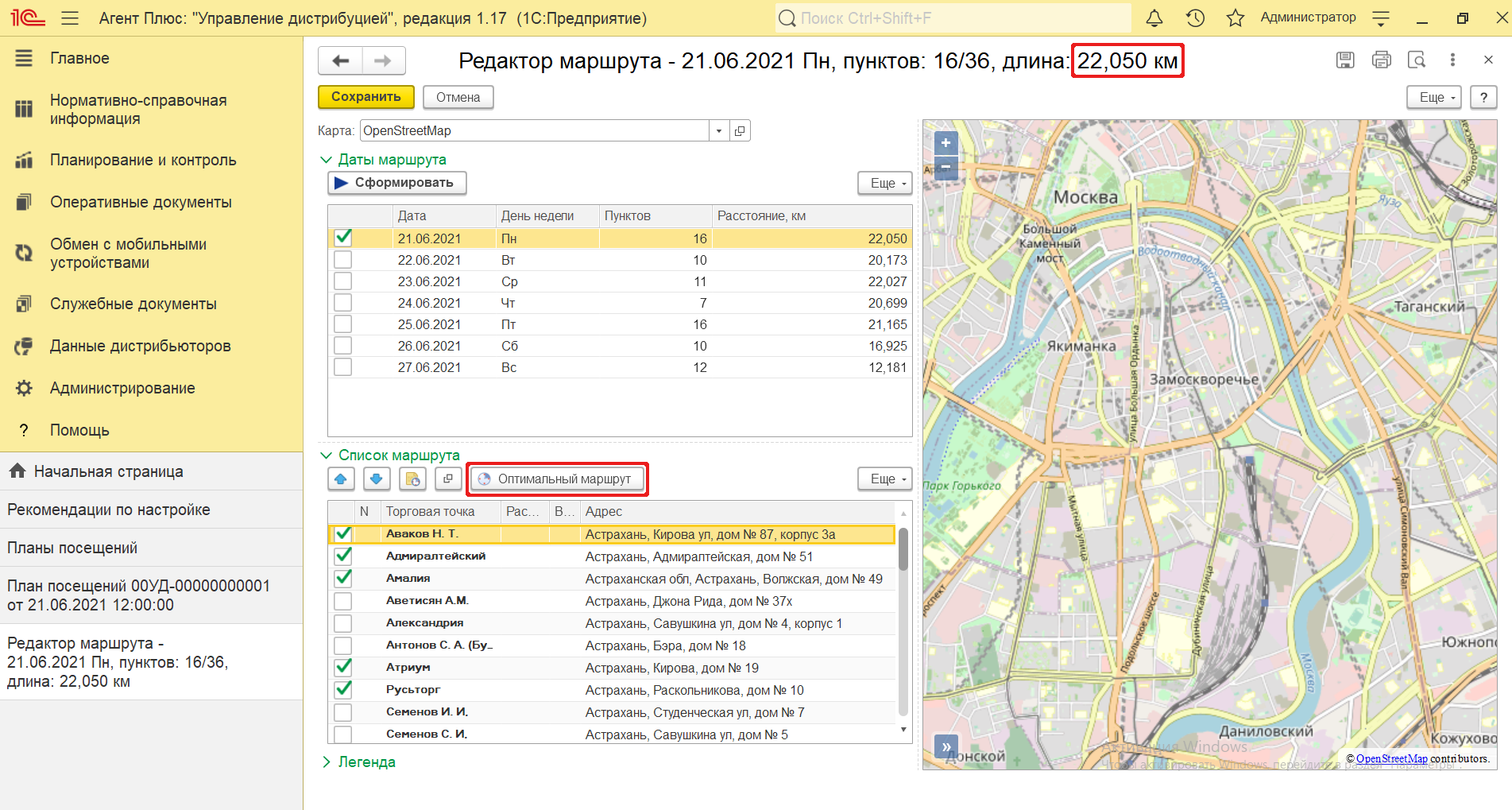The image size is (1512, 810).
Task: Click the folder-with-clock route list icon
Action: point(412,479)
